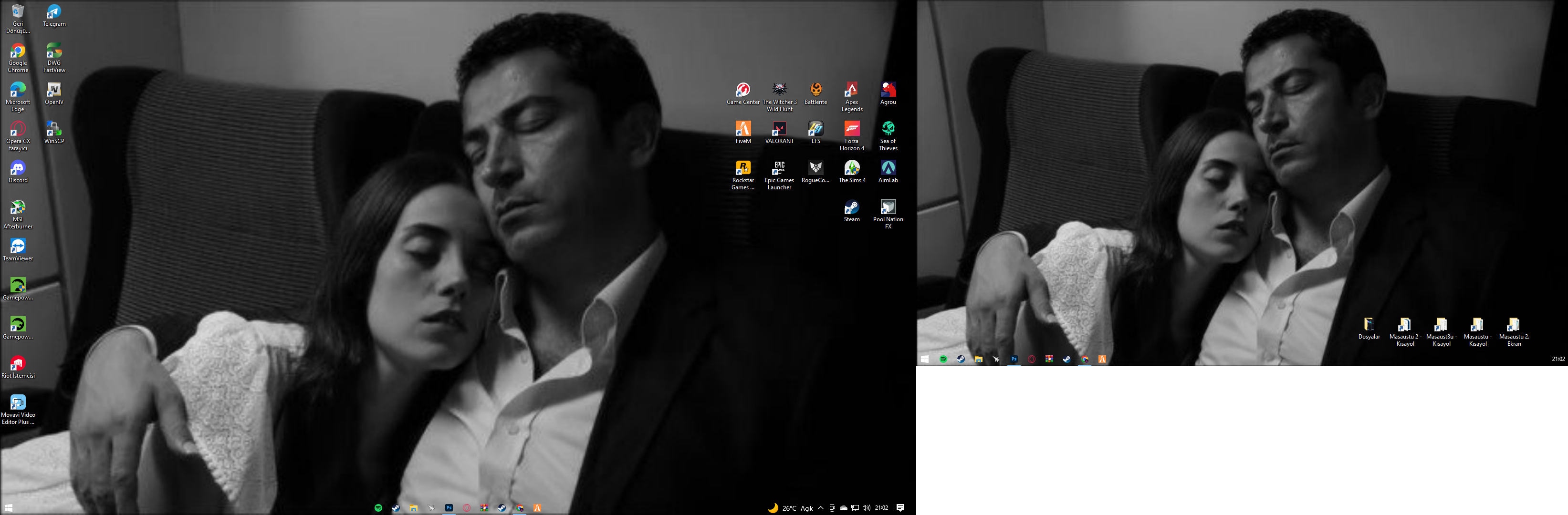Select the RogueCo... desktop shortcut
The height and width of the screenshot is (515, 1568).
coord(815,172)
